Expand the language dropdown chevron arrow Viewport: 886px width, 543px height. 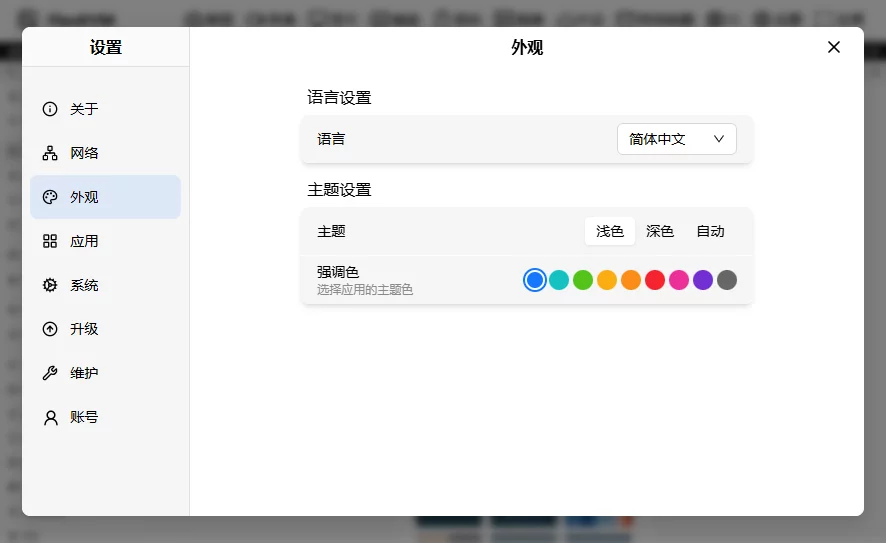pos(719,139)
